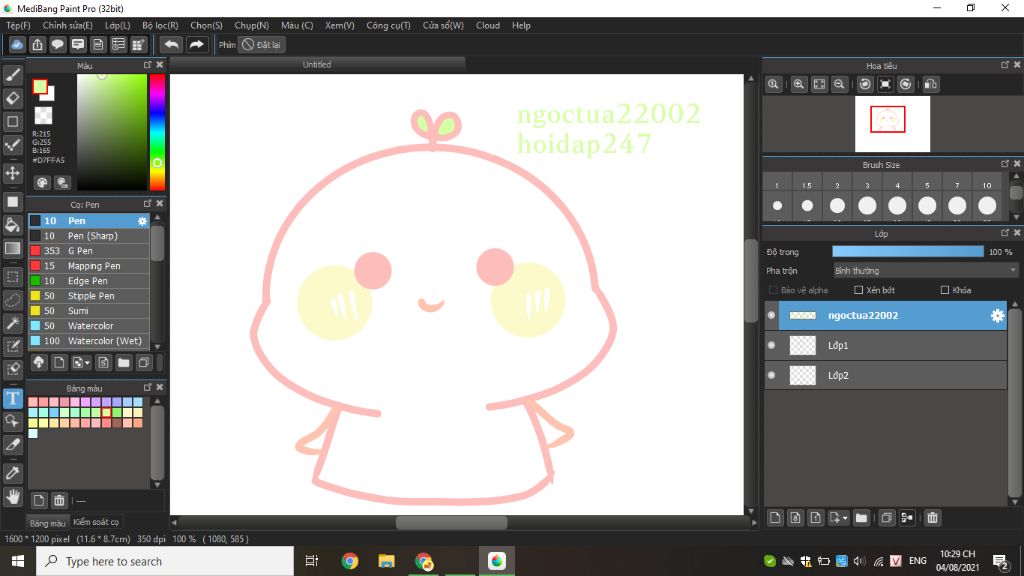Click brush list scroll-down arrow
The height and width of the screenshot is (576, 1024).
[157, 347]
